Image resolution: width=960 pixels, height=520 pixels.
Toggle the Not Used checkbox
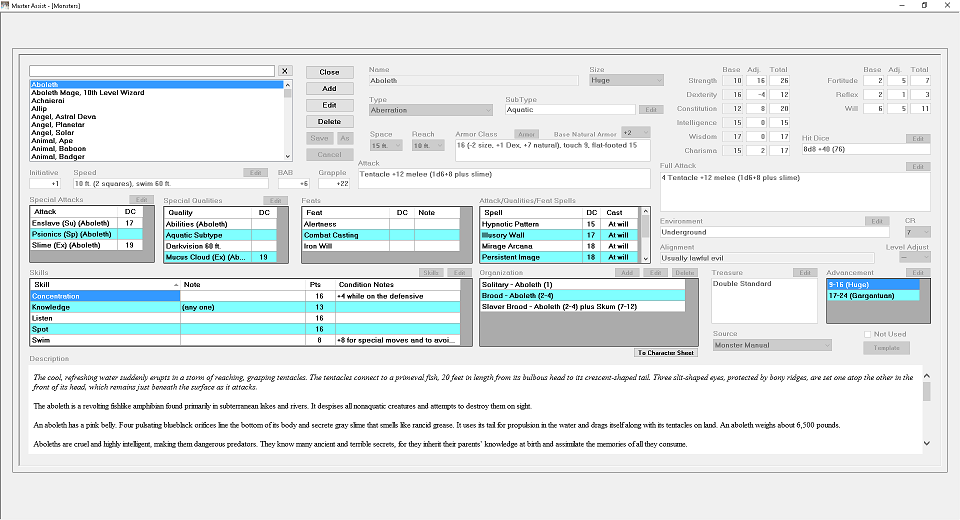[868, 334]
